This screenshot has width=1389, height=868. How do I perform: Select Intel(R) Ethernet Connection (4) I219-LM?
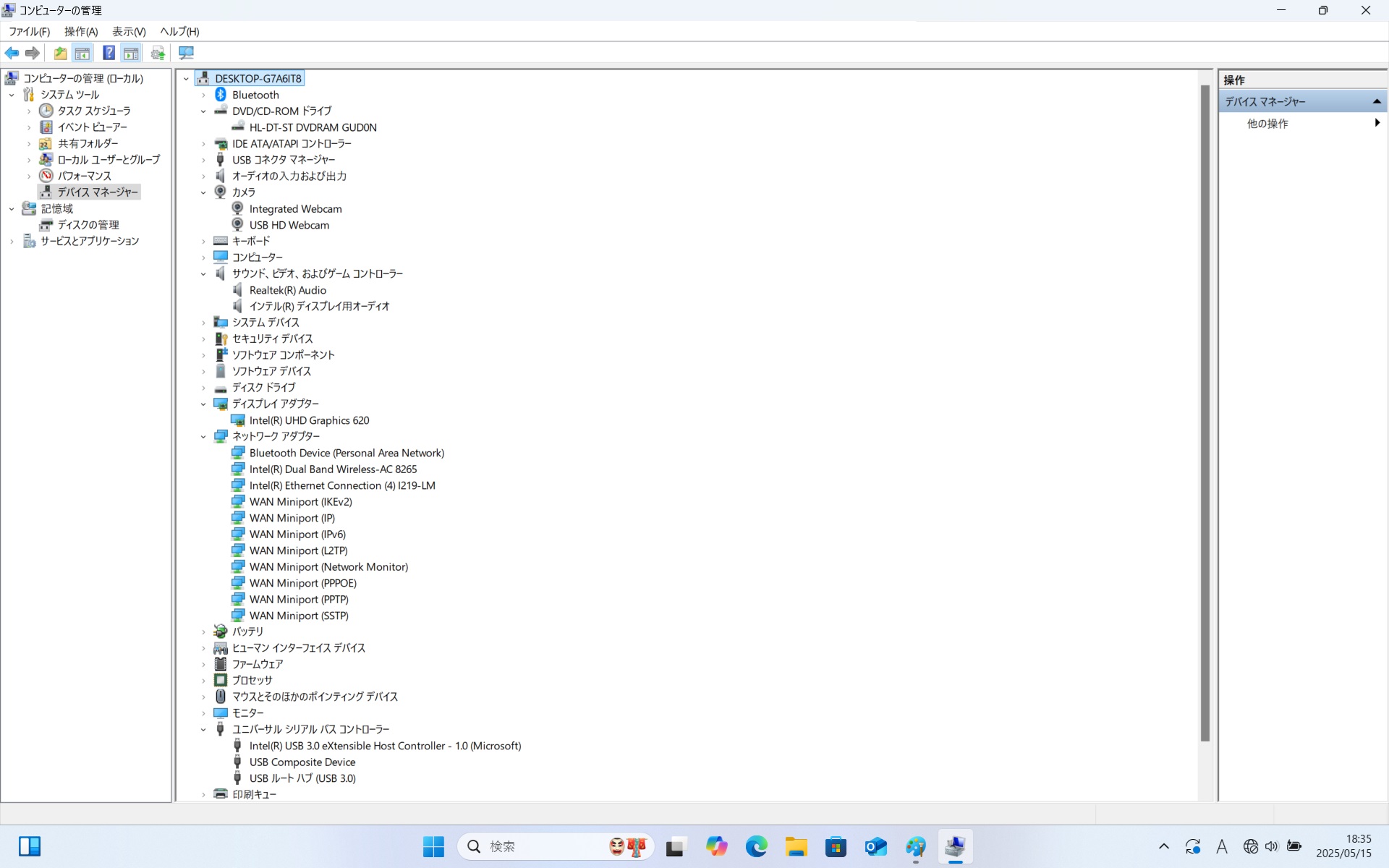pyautogui.click(x=342, y=485)
